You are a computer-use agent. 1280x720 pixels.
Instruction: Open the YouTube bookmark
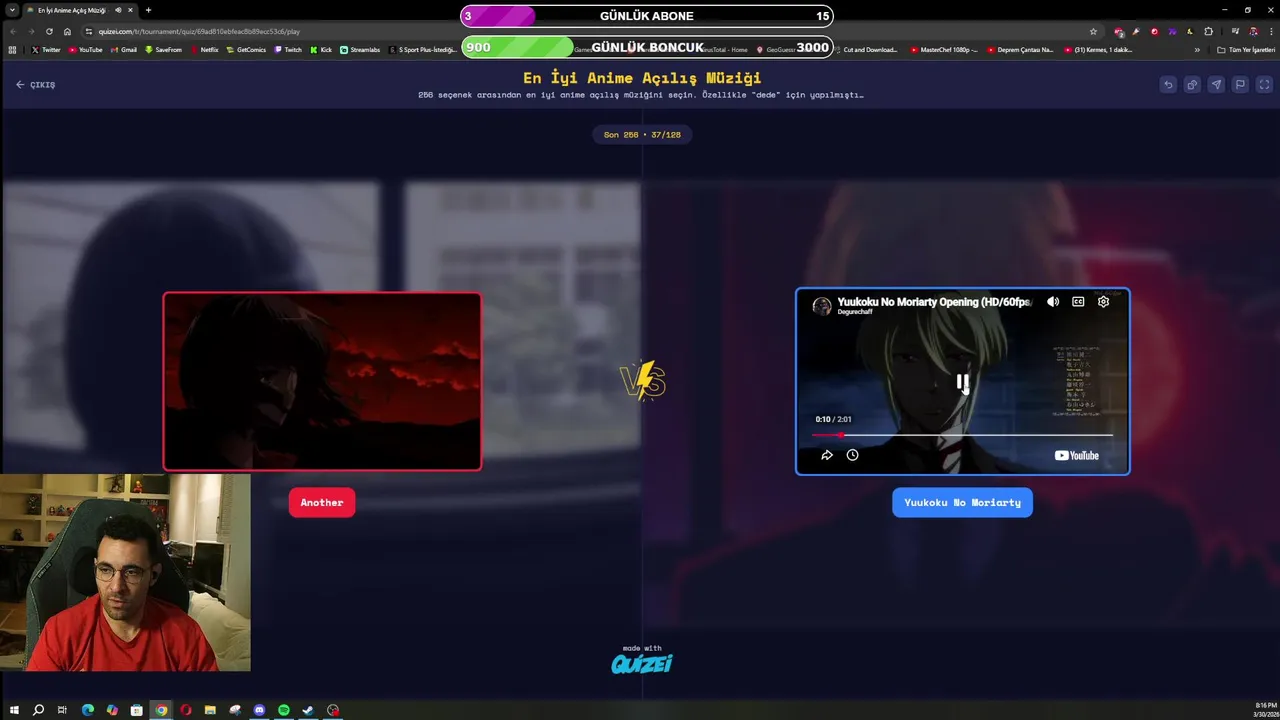[x=85, y=49]
